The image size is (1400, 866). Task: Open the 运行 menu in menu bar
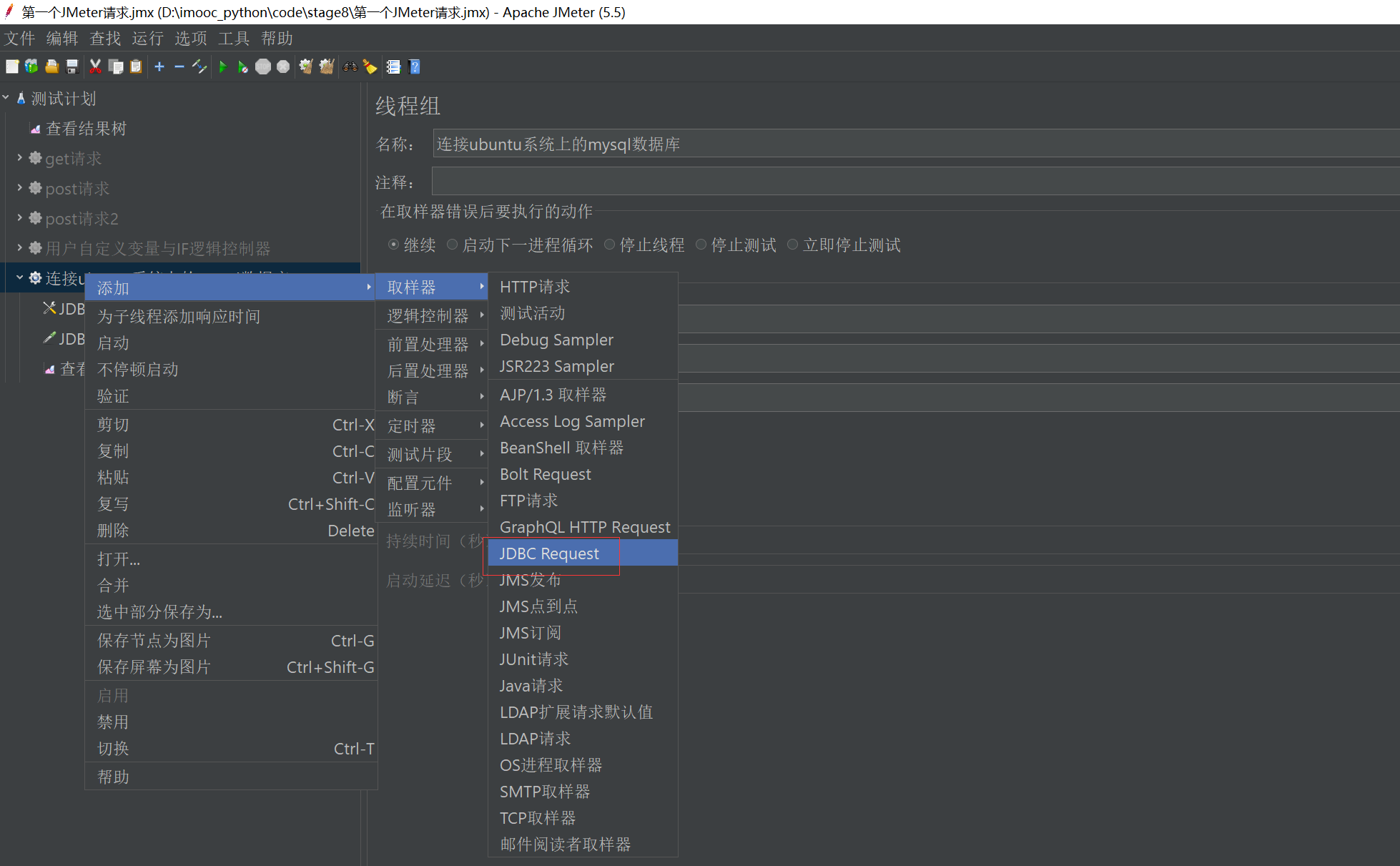tap(147, 38)
